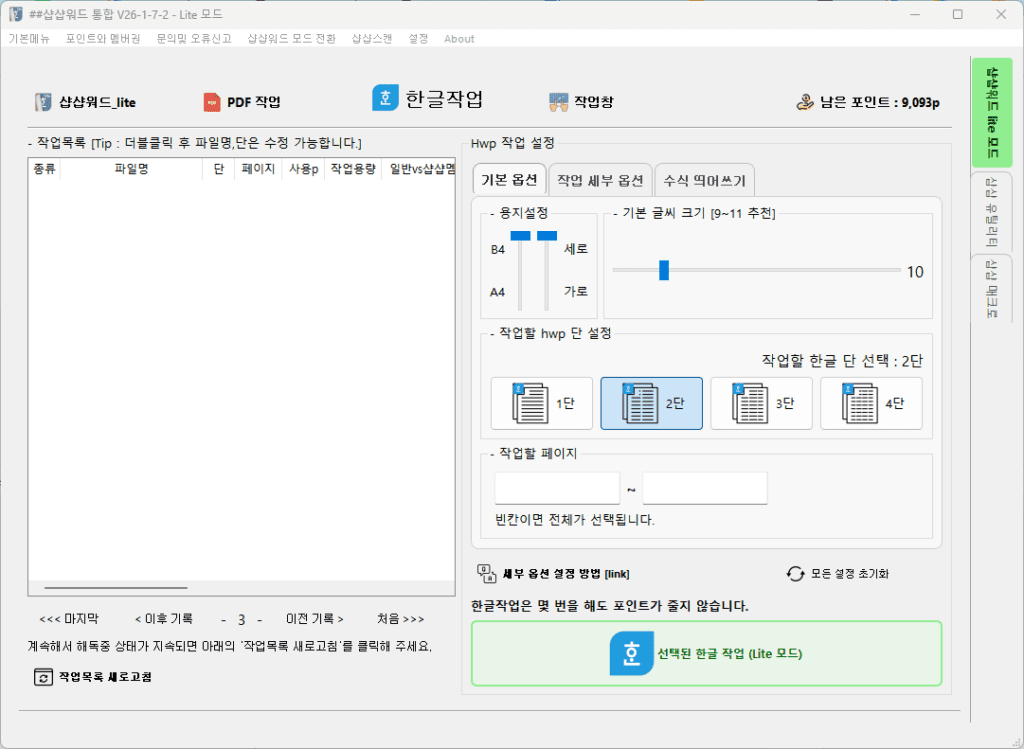Viewport: 1024px width, 749px height.
Task: Click the points icon next to 남은 포인트
Action: (803, 102)
